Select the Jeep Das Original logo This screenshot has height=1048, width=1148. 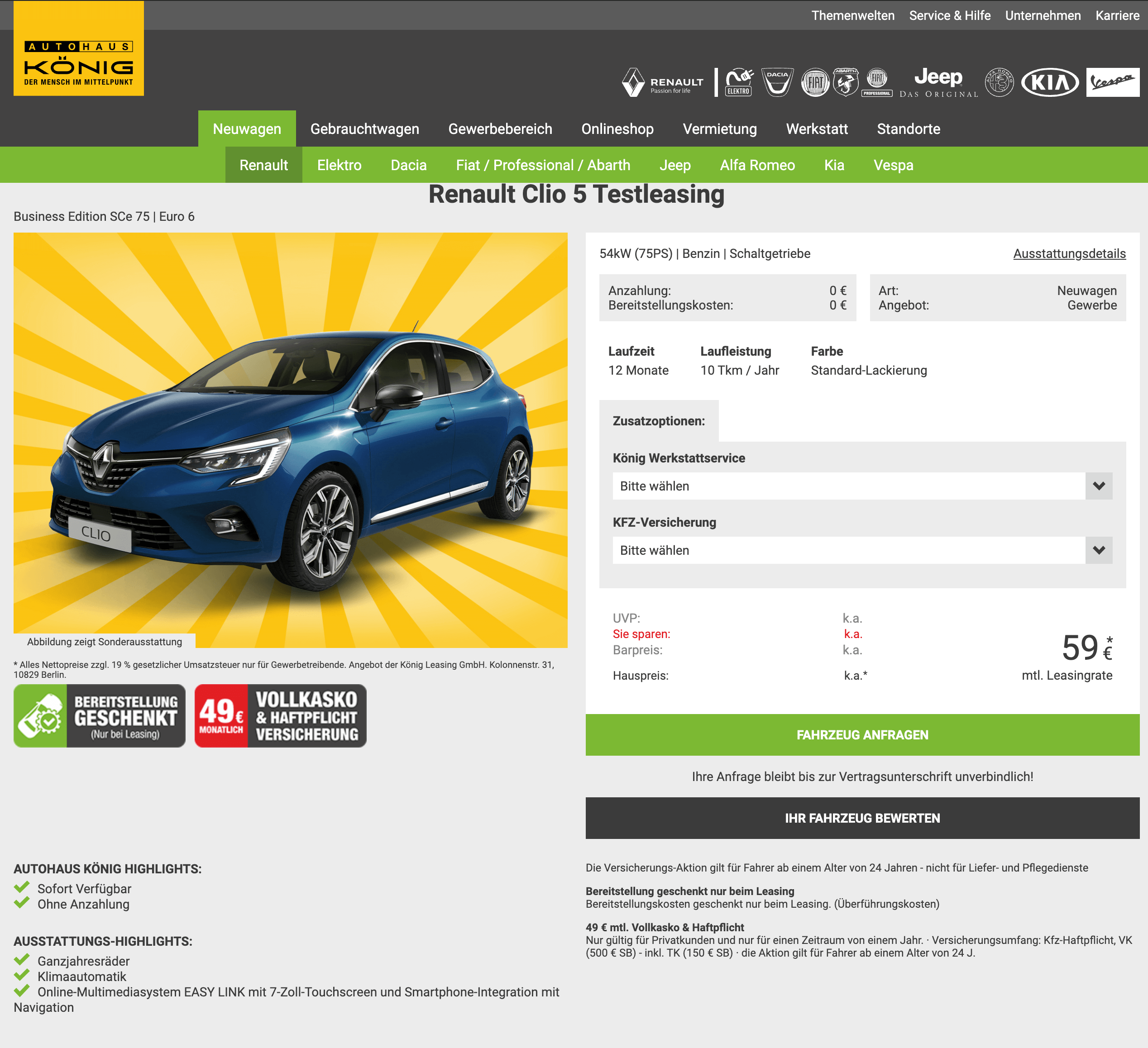[x=939, y=82]
